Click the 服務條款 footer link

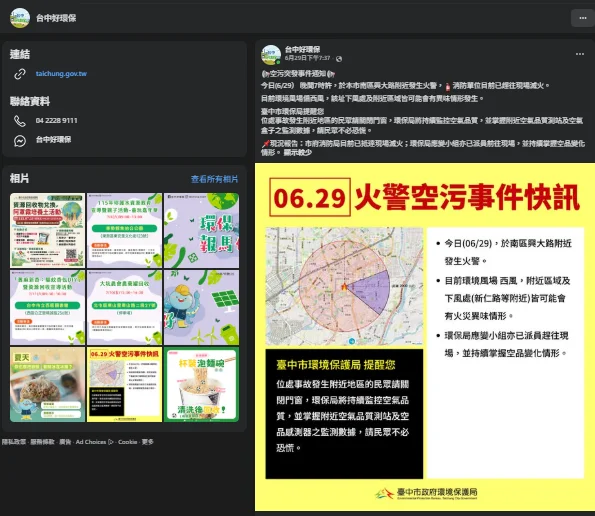click(x=42, y=442)
